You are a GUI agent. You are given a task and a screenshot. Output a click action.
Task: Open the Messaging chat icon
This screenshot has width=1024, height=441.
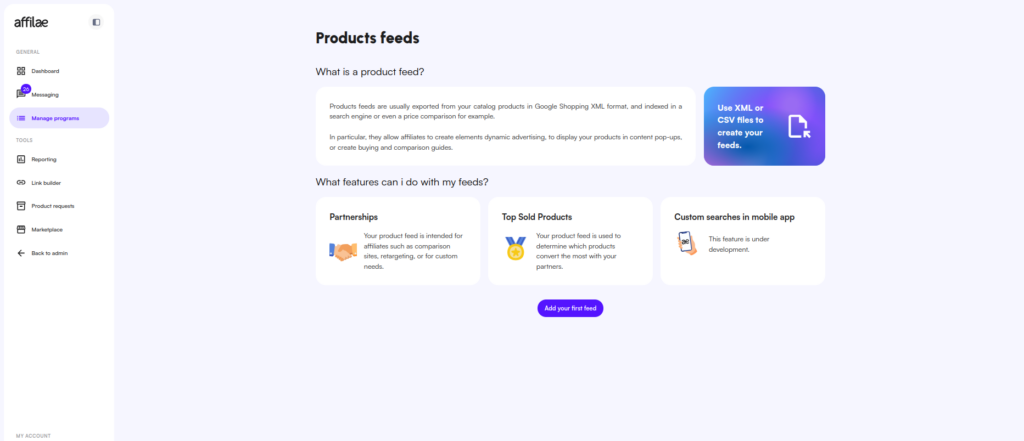click(21, 95)
